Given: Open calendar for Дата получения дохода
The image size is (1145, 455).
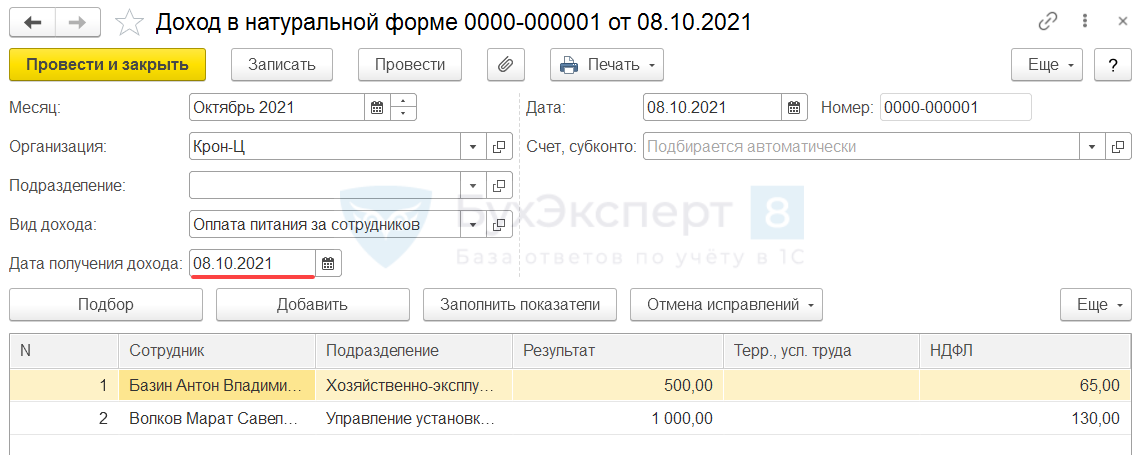Looking at the screenshot, I should [329, 263].
